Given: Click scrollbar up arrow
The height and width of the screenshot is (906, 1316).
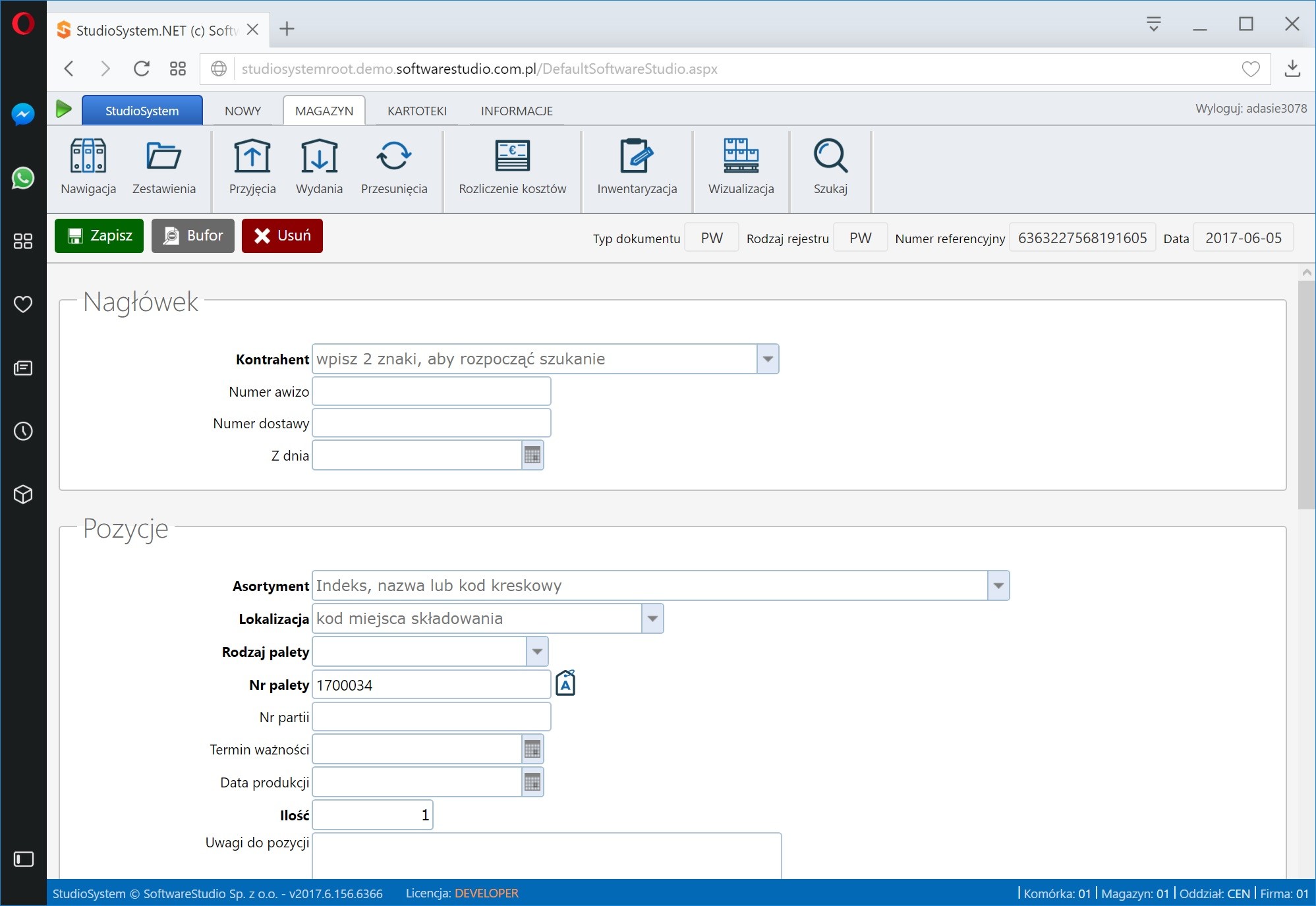Looking at the screenshot, I should [x=1307, y=272].
